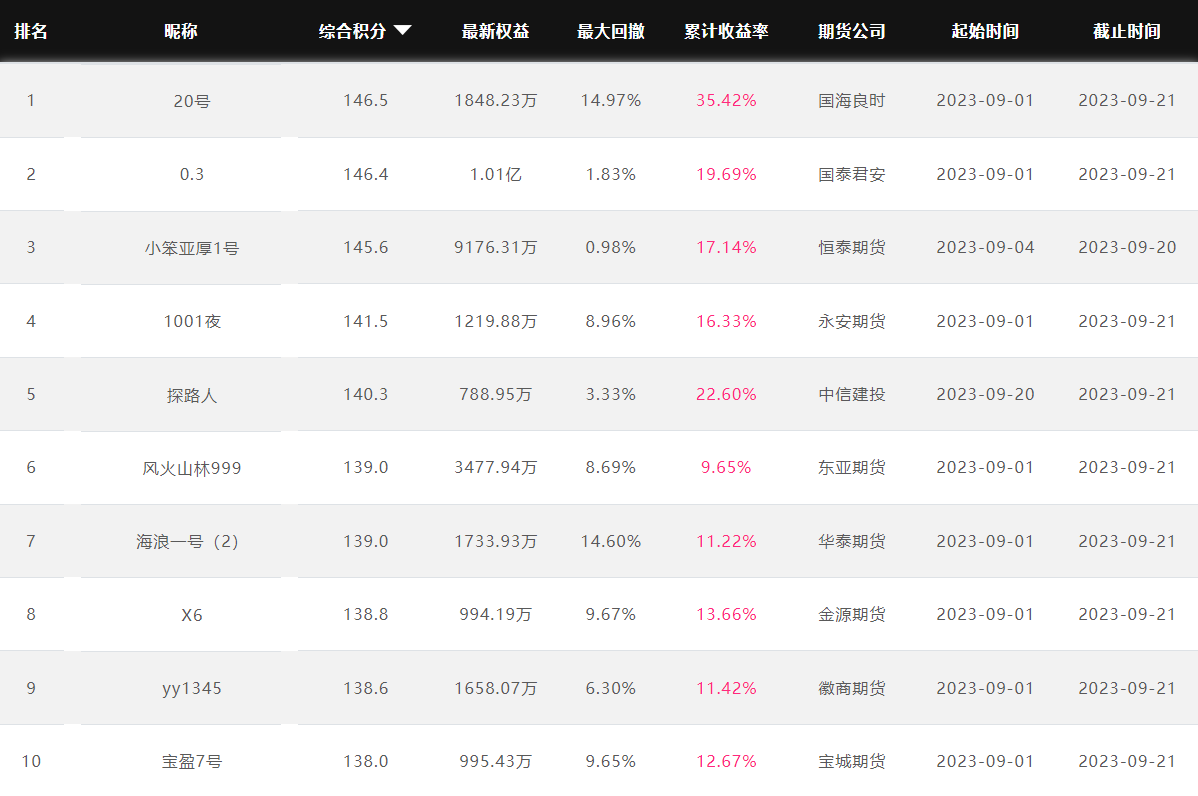Screen dimensions: 1198x796
Task: Select 9.65% return of 风火山林999
Action: 726,468
